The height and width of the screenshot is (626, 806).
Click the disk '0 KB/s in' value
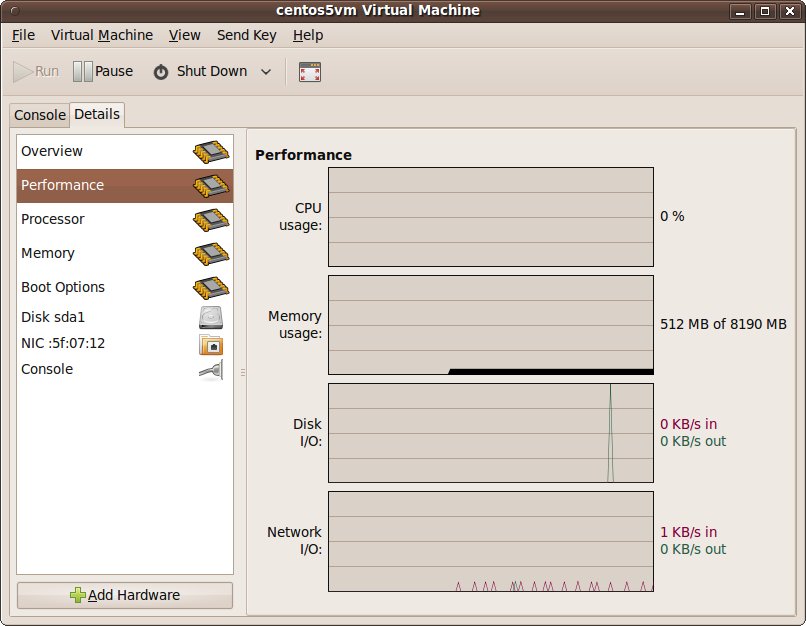point(688,424)
